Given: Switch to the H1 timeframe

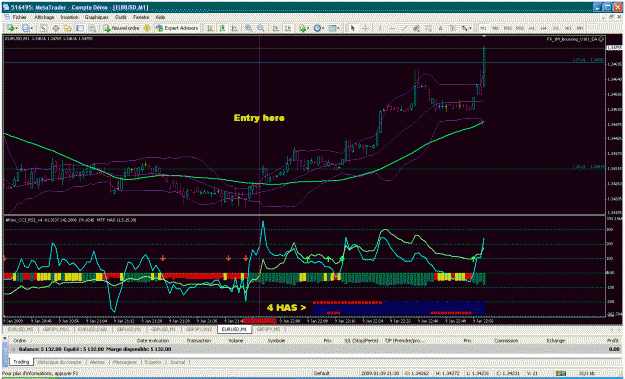Looking at the screenshot, I should pos(532,28).
